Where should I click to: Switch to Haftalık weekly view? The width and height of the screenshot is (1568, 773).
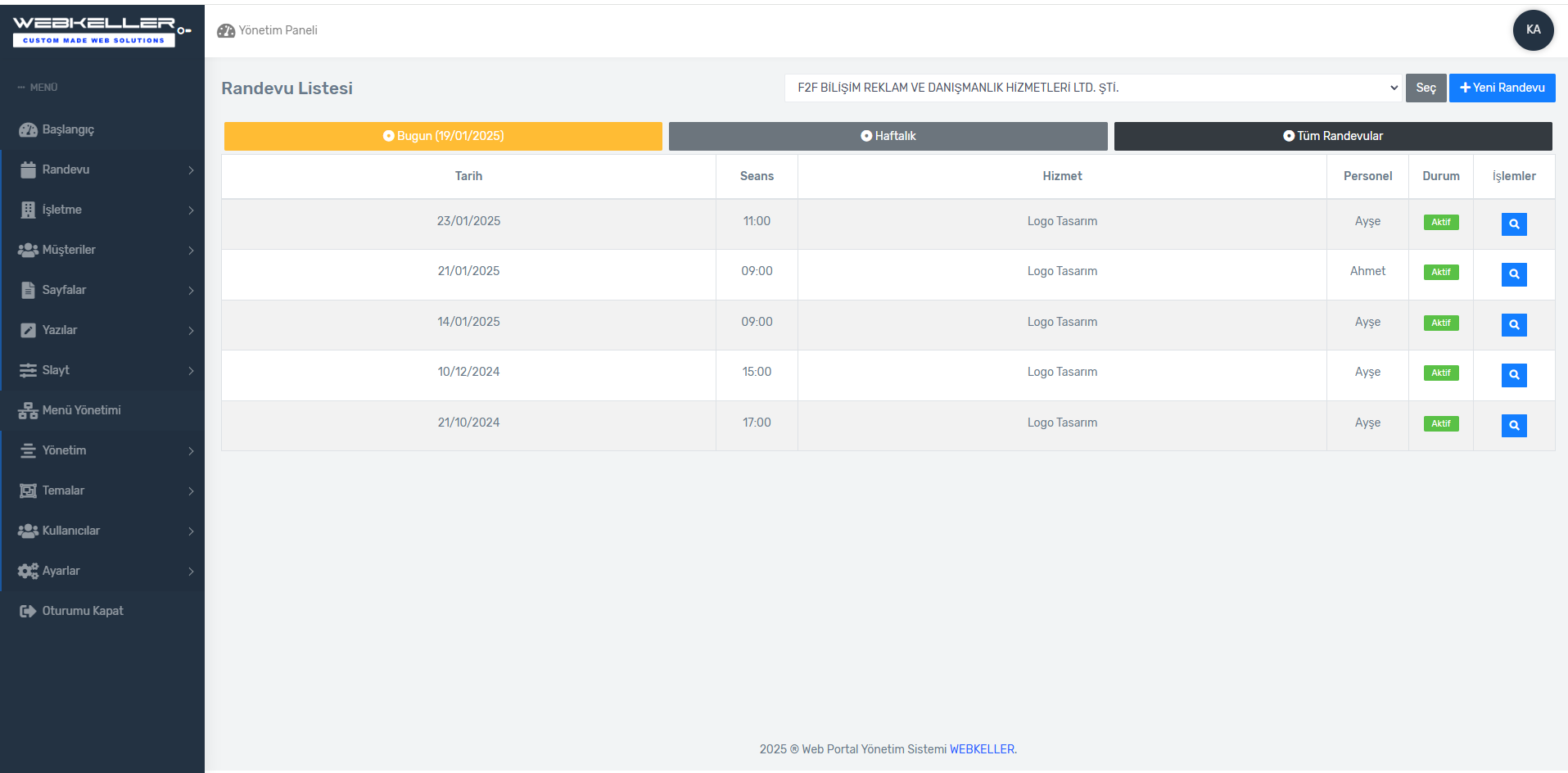click(888, 136)
